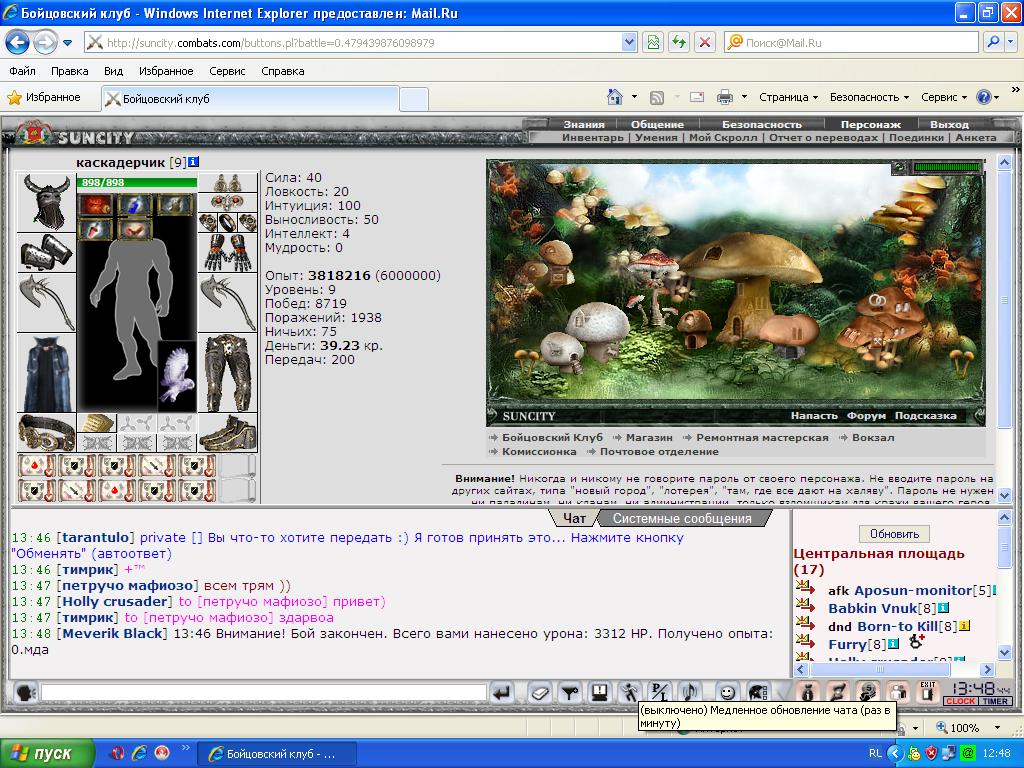The height and width of the screenshot is (768, 1024).
Task: Open the Безопасность toolbar dropdown
Action: (869, 97)
